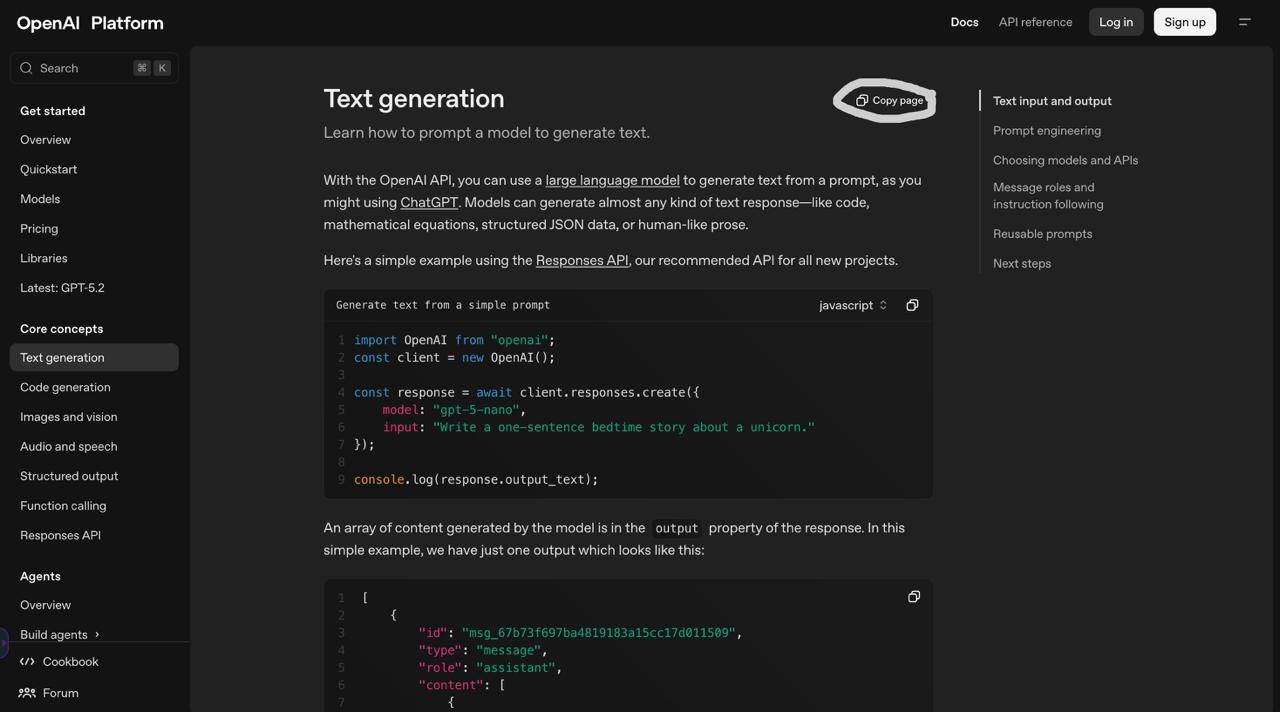
Task: Open Latest: GPT-5.2 page
Action: tap(62, 288)
